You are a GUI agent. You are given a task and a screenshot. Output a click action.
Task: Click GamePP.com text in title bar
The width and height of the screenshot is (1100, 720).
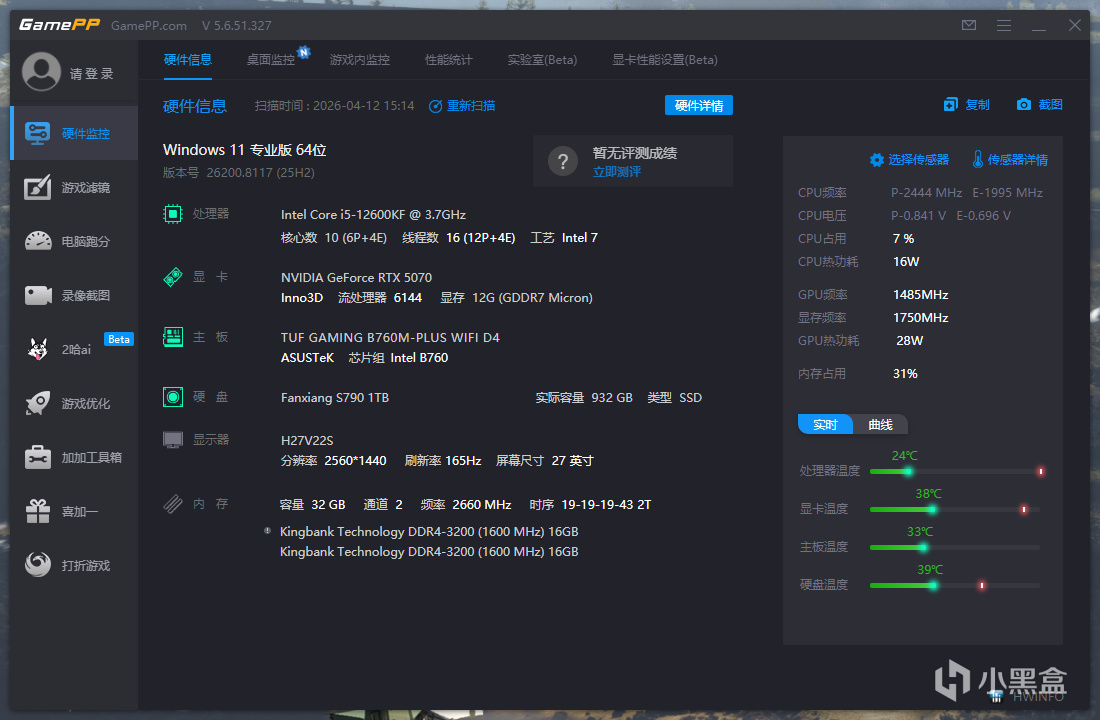149,26
